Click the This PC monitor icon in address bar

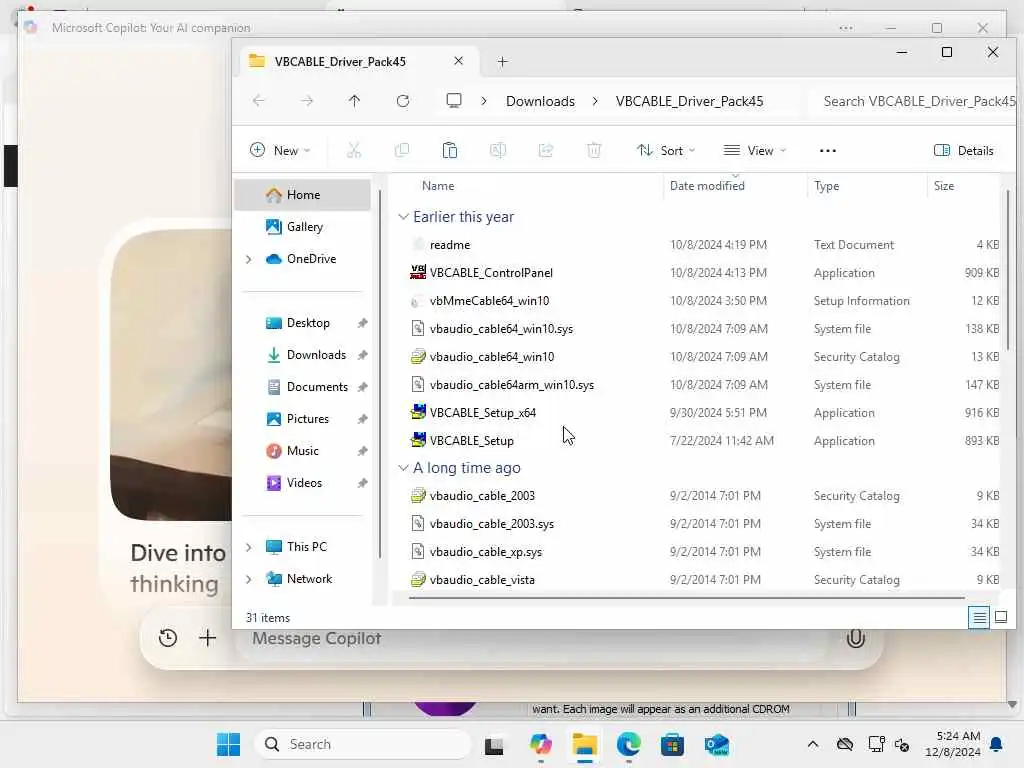click(454, 101)
